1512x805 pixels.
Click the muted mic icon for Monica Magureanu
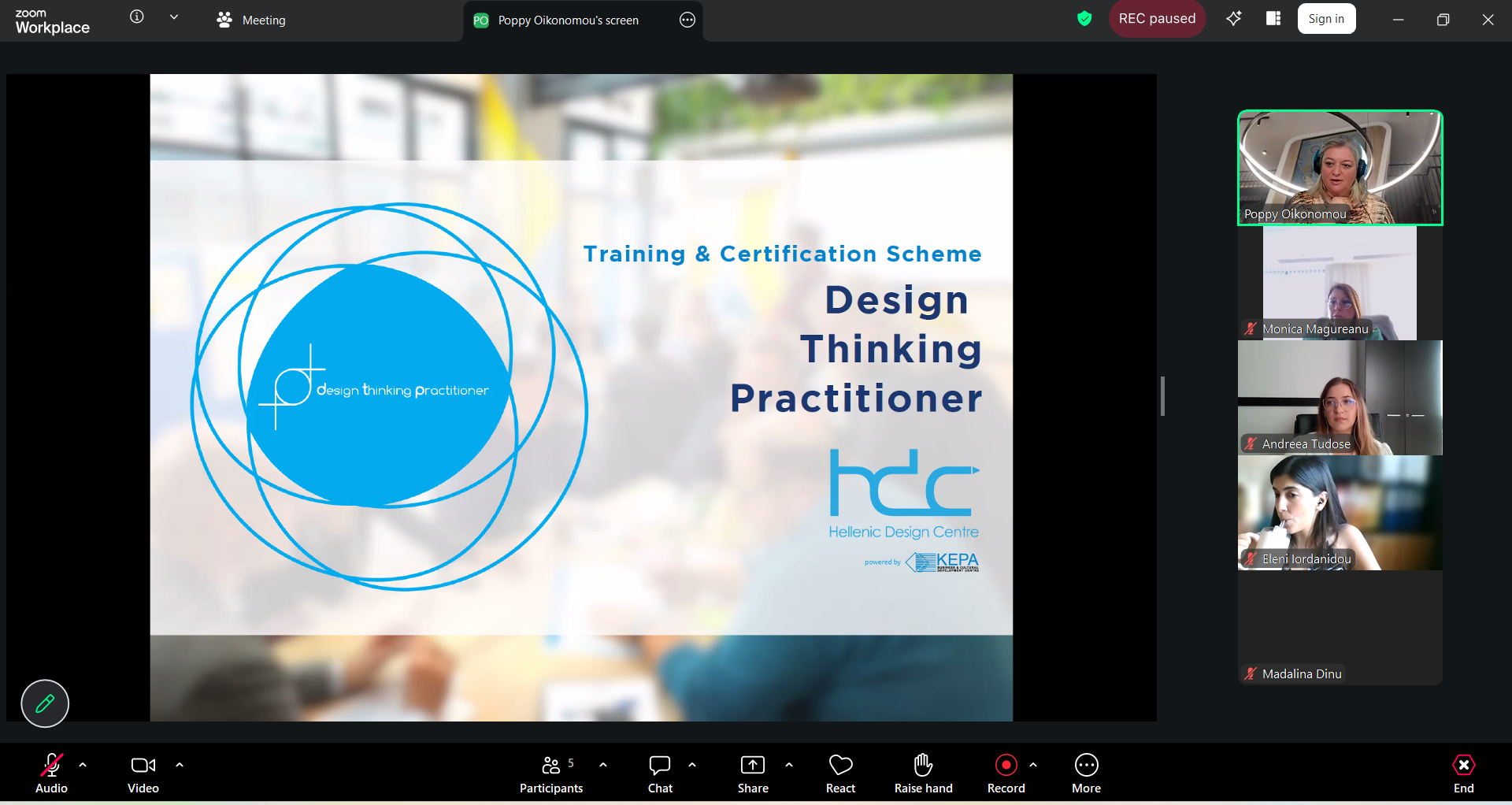tap(1251, 328)
